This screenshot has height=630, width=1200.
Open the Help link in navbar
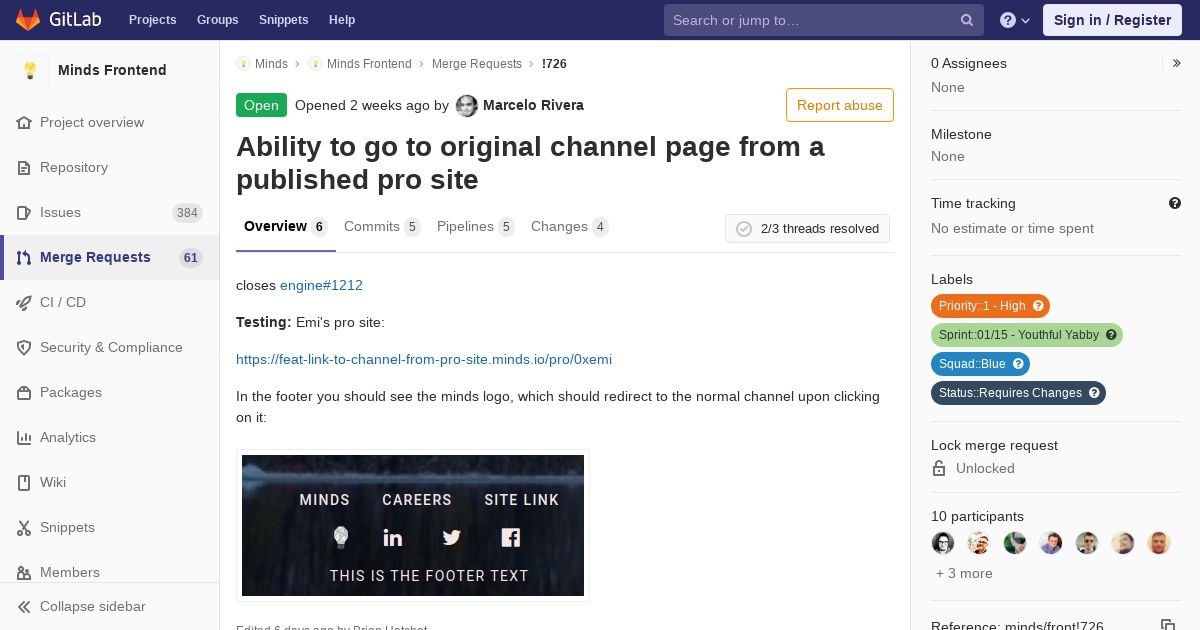tap(342, 20)
